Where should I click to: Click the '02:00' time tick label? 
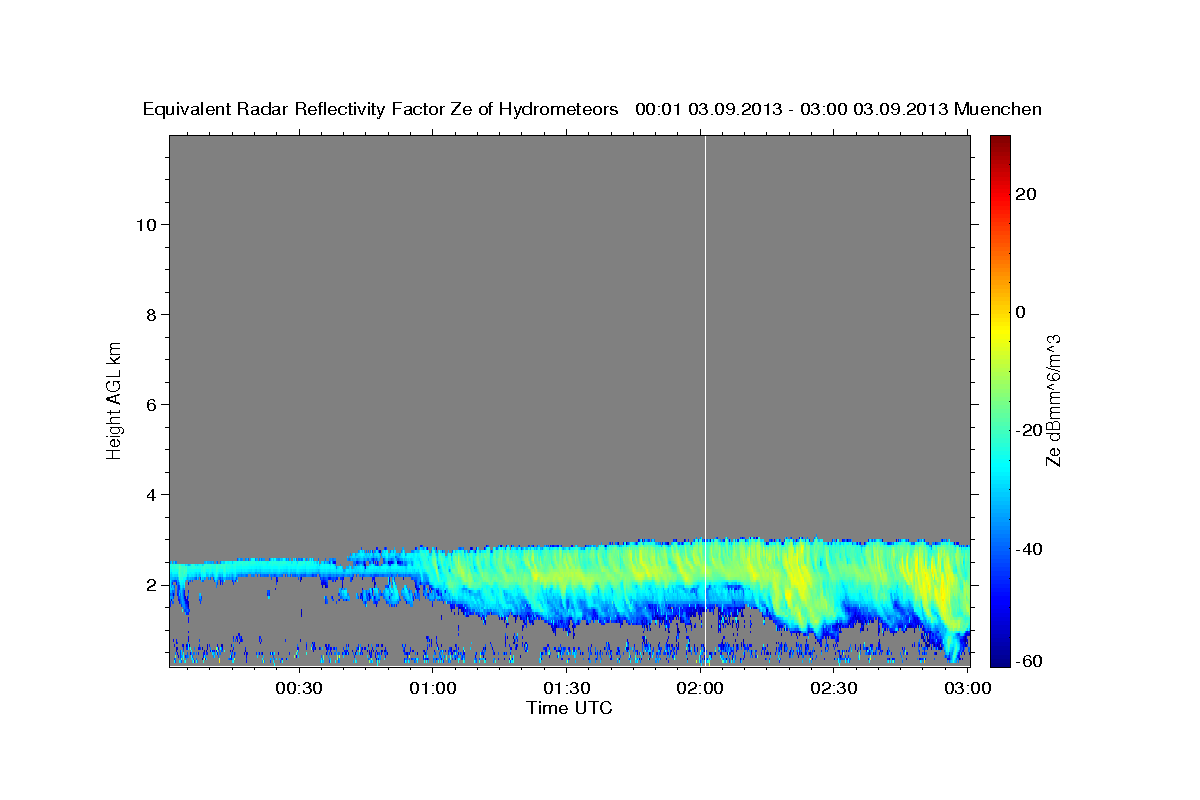point(700,689)
